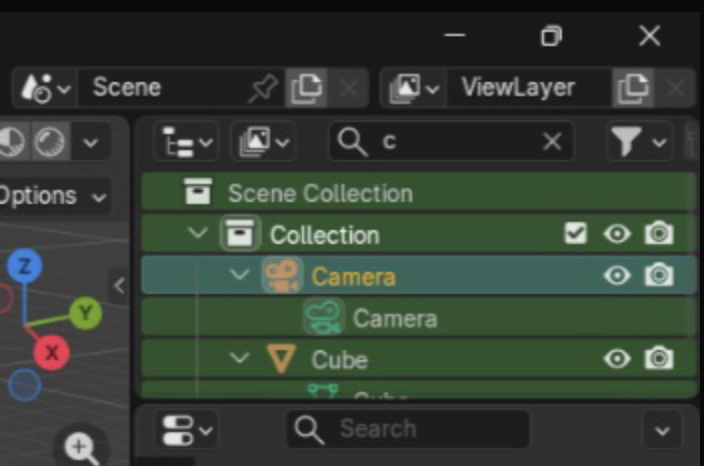
Task: Click the negative Z axis gizmo circle
Action: pyautogui.click(x=25, y=385)
